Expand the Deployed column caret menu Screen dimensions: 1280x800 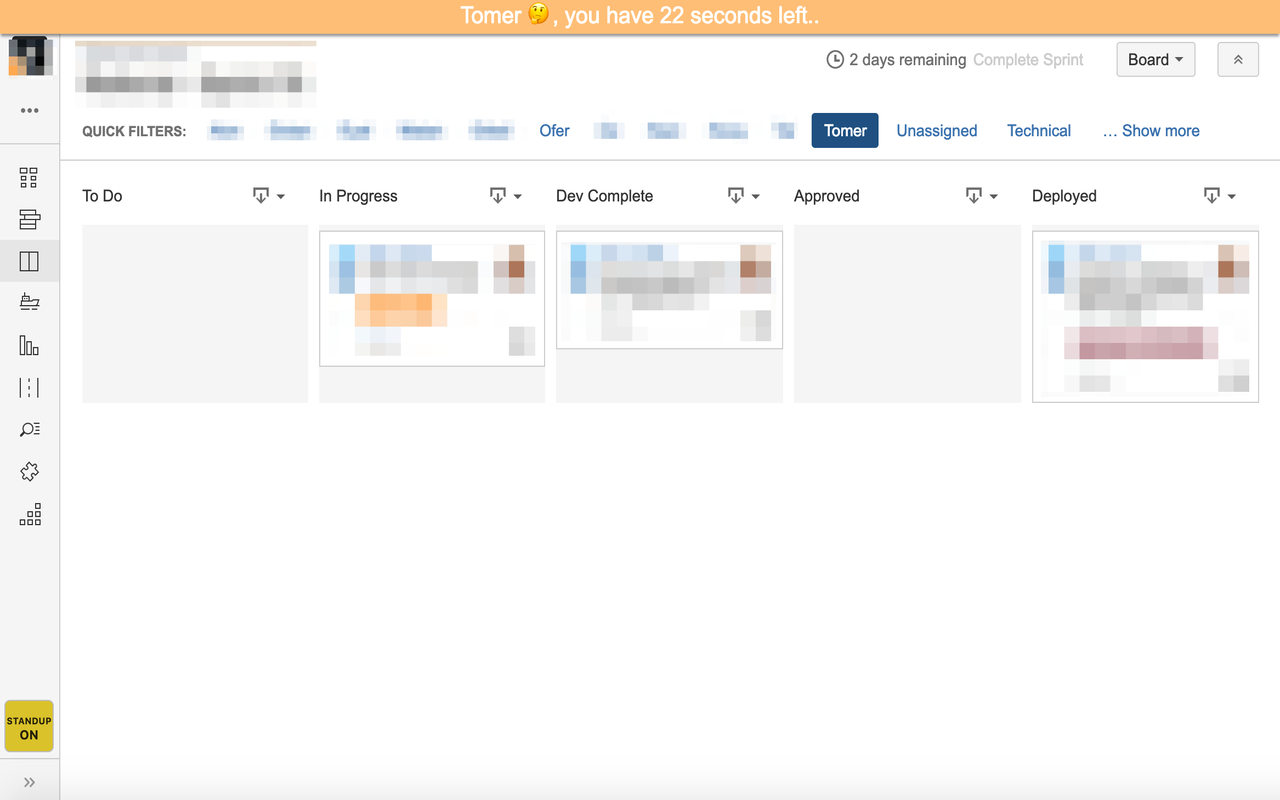pyautogui.click(x=1232, y=197)
